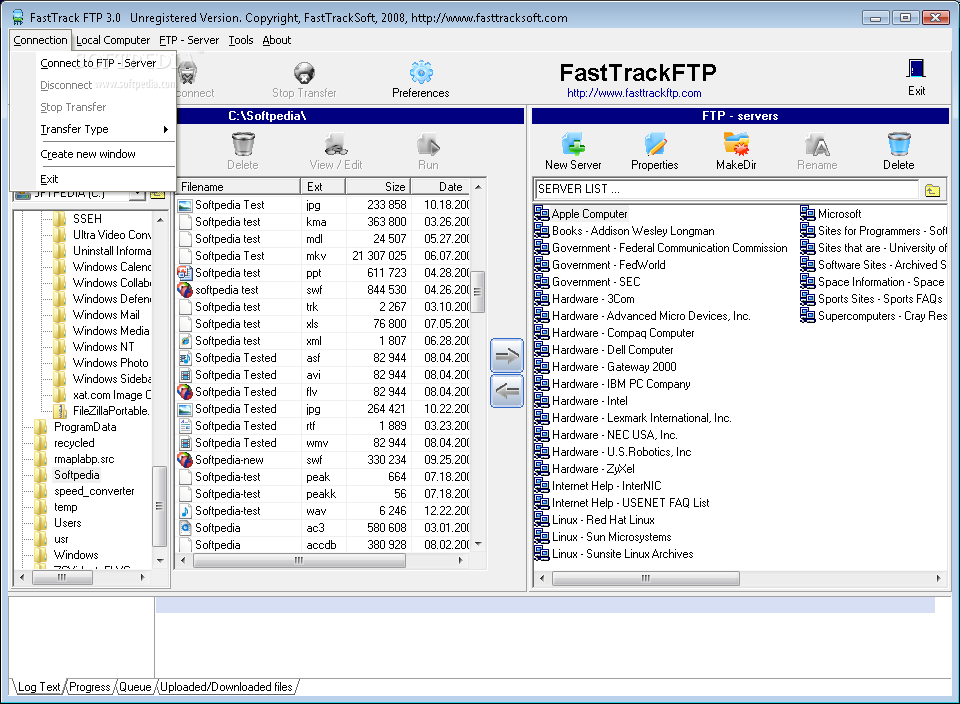Sort files by Ext column header
This screenshot has width=960, height=704.
pyautogui.click(x=323, y=187)
